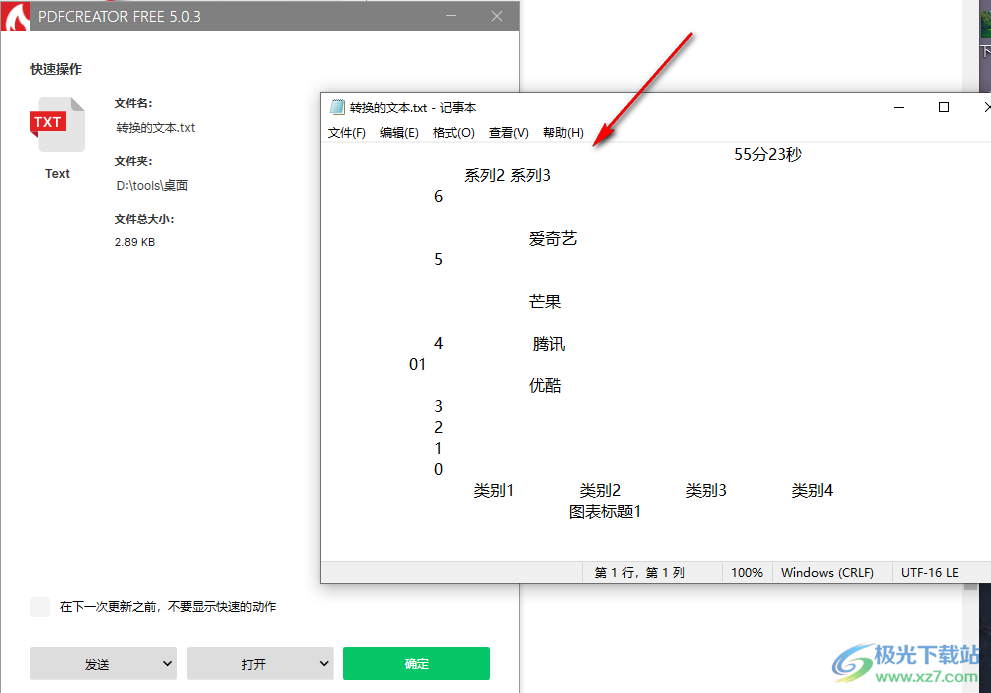
Task: Click the 文件总大小: label
Action: [144, 219]
